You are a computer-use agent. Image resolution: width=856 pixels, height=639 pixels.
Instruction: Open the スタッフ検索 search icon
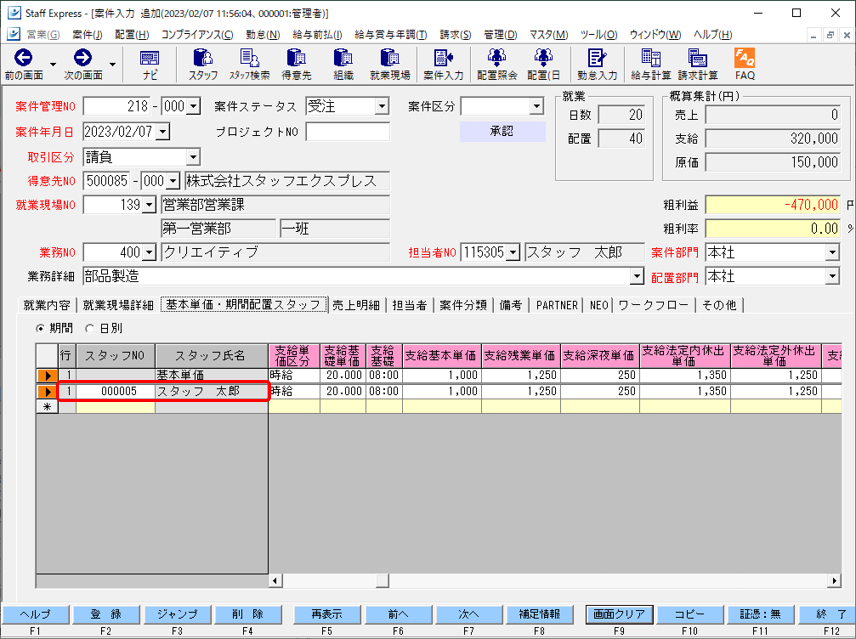[x=249, y=57]
